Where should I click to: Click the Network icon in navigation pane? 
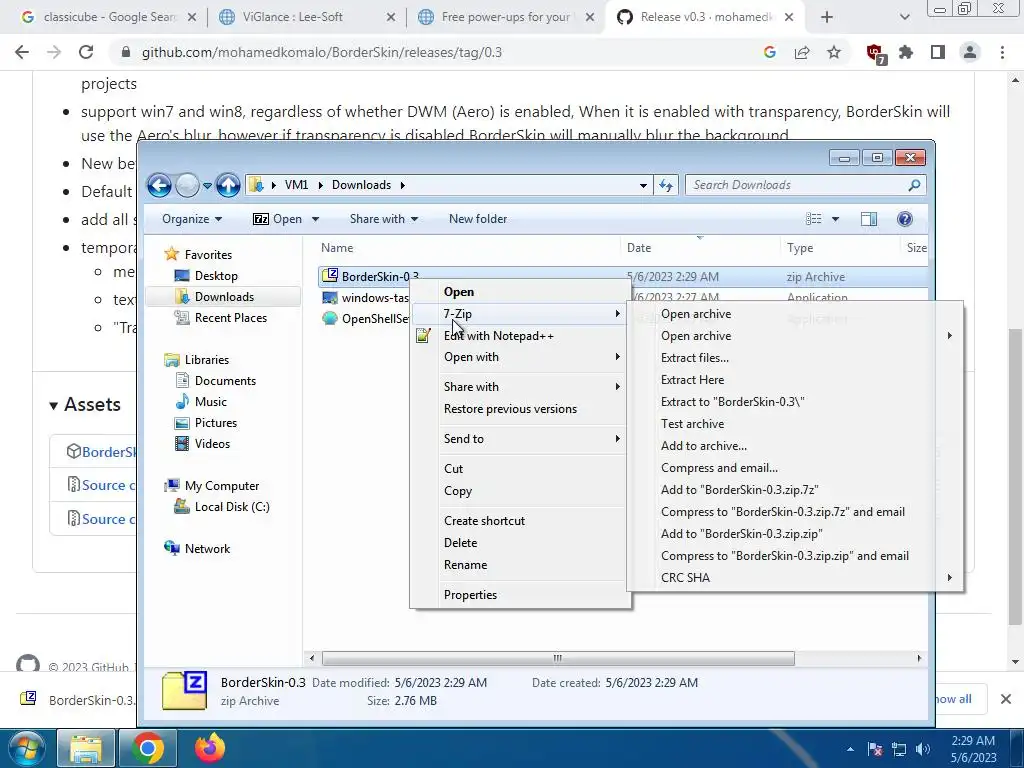tap(172, 549)
